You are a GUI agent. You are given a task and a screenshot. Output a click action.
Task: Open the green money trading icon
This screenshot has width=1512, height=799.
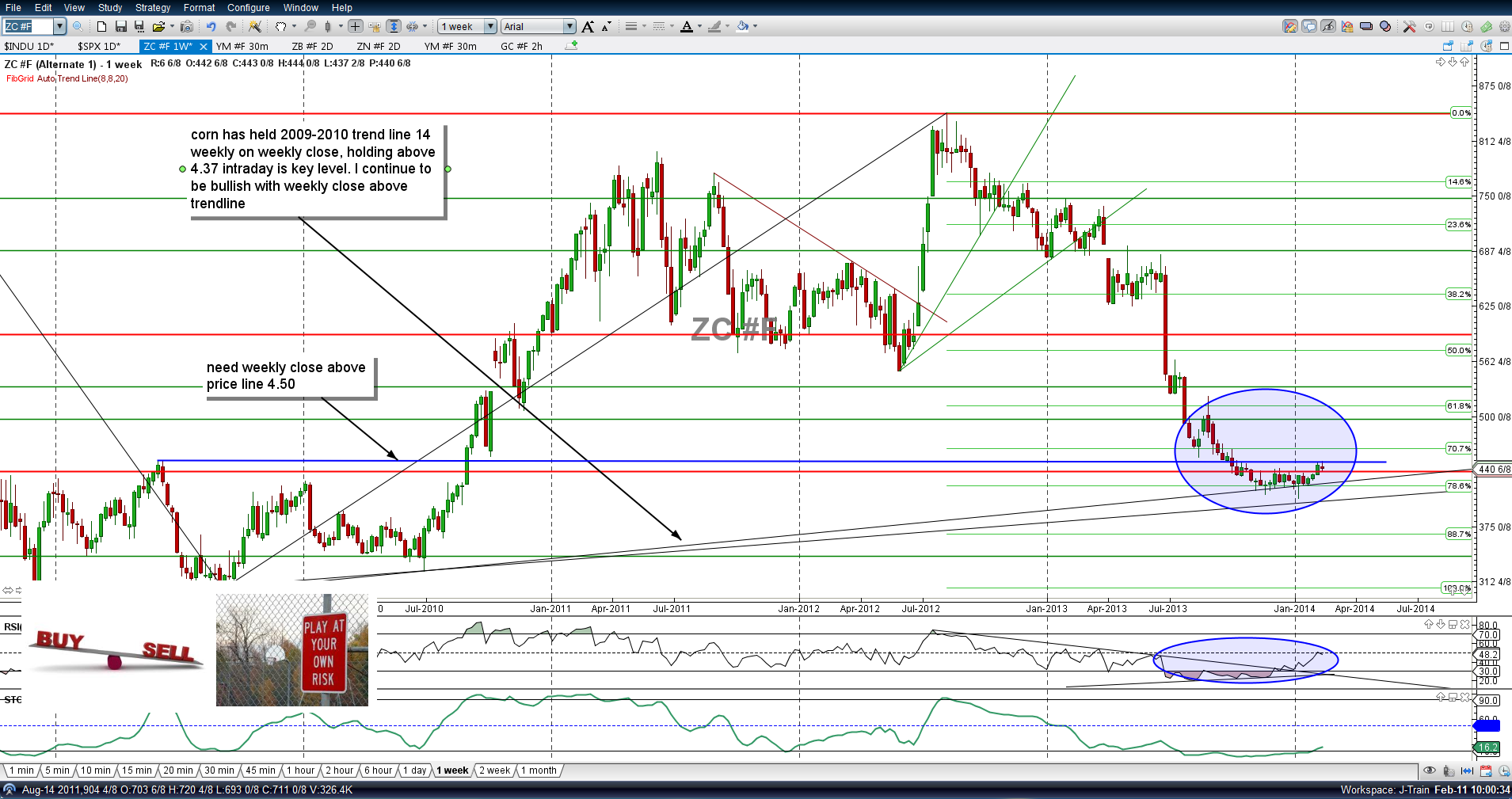pyautogui.click(x=1486, y=26)
